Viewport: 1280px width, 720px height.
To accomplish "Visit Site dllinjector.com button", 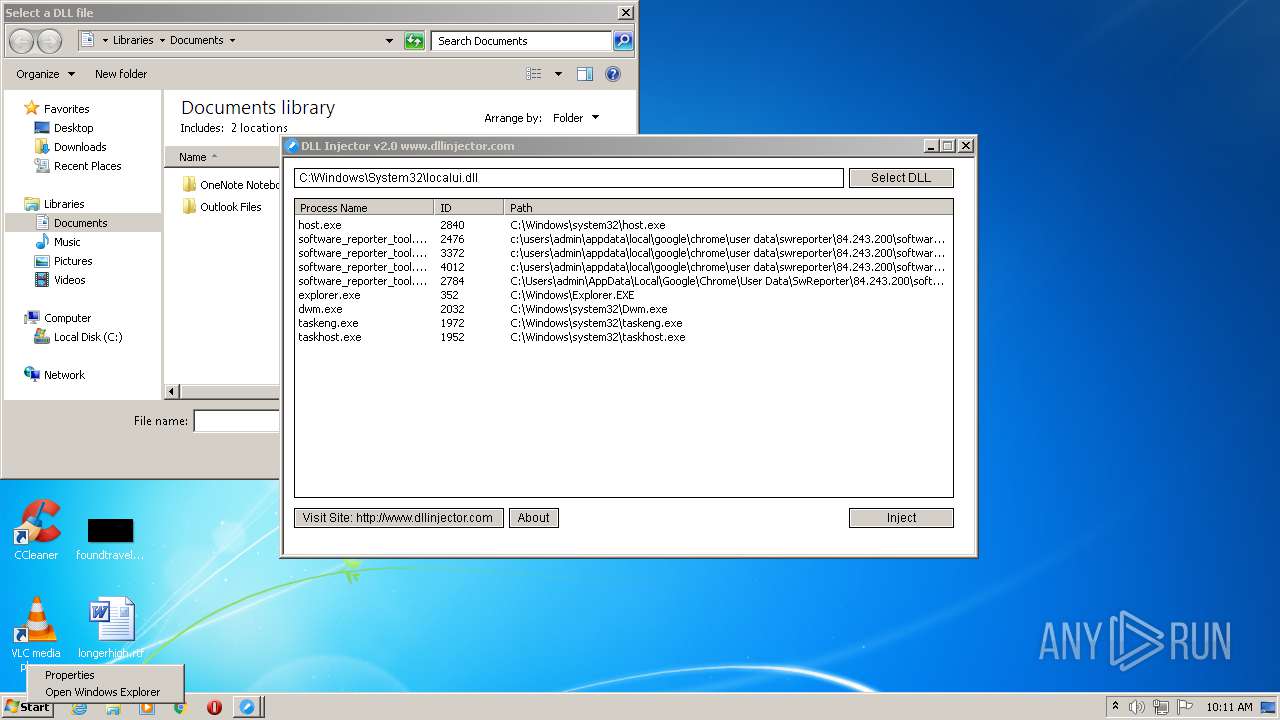I will pyautogui.click(x=398, y=518).
